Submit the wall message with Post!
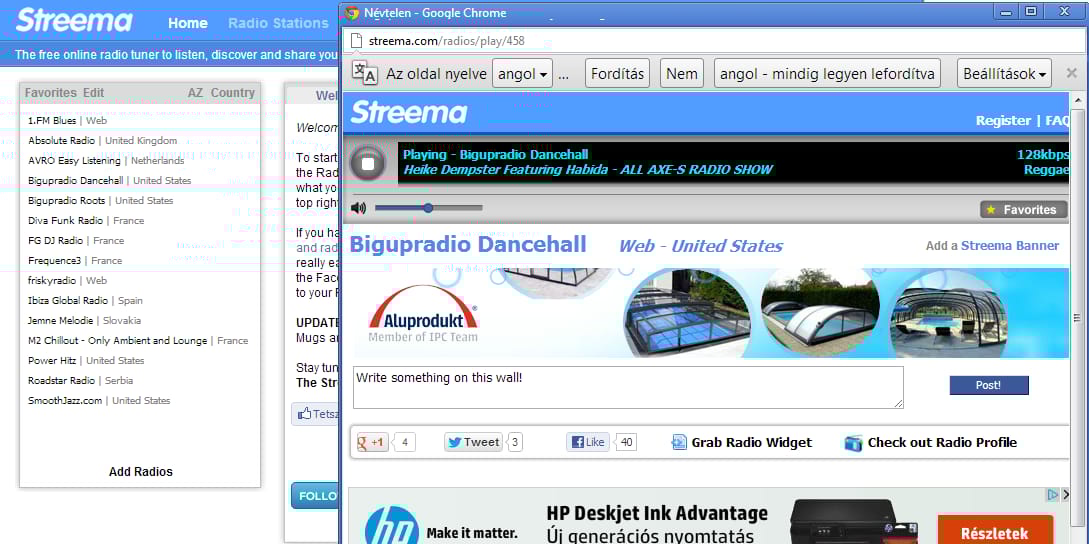Viewport: 1089px width, 544px height. click(x=989, y=385)
